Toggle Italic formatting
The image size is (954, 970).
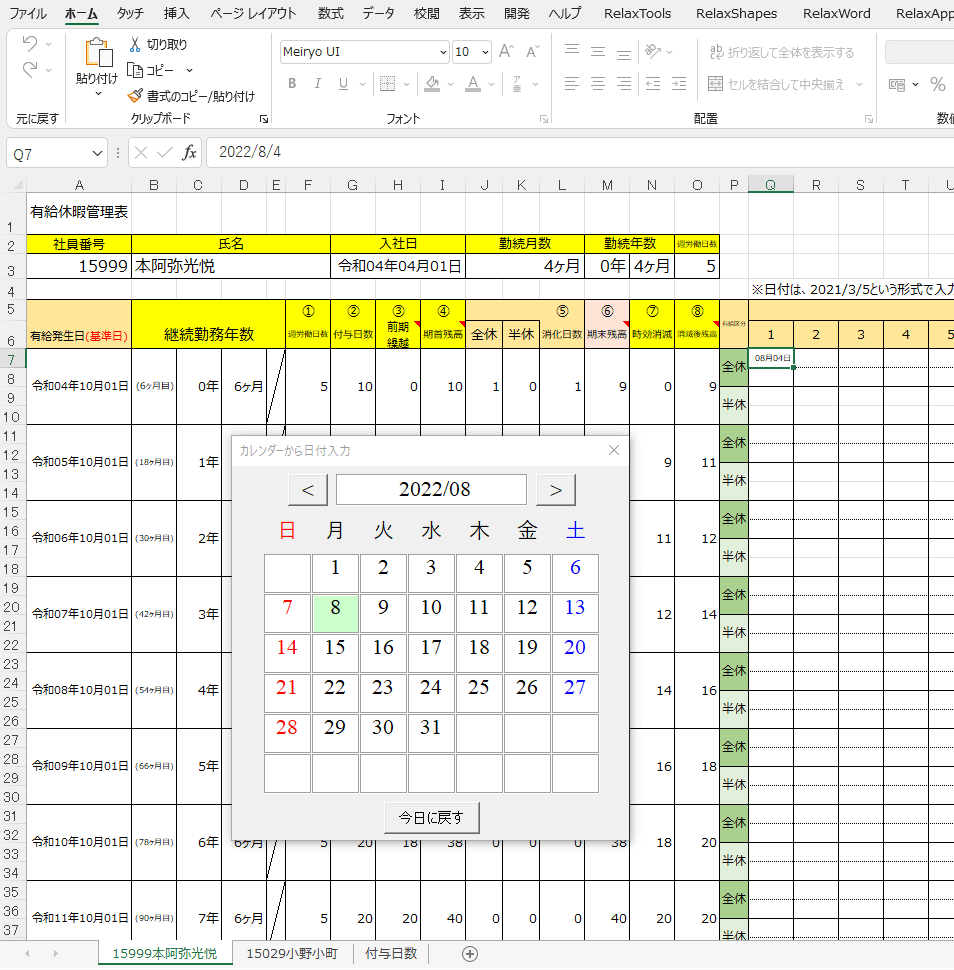[317, 84]
